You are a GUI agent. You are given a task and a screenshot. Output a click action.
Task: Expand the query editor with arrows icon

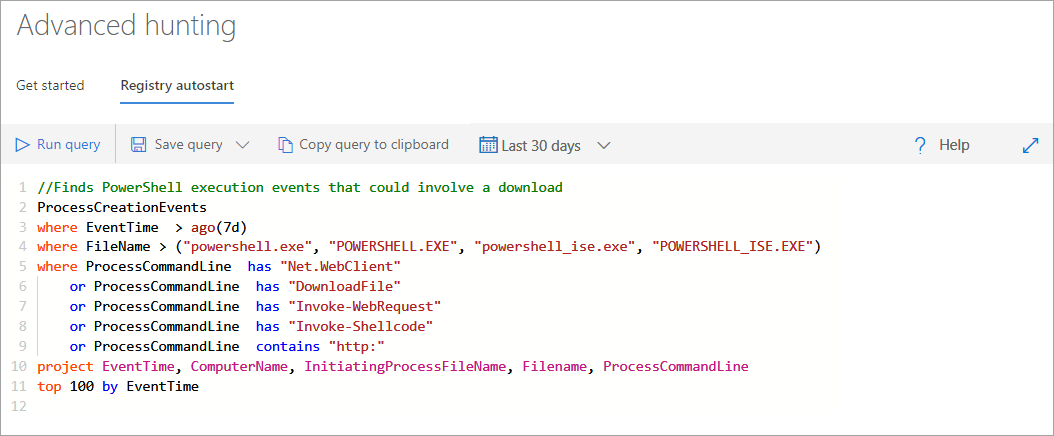(1030, 144)
